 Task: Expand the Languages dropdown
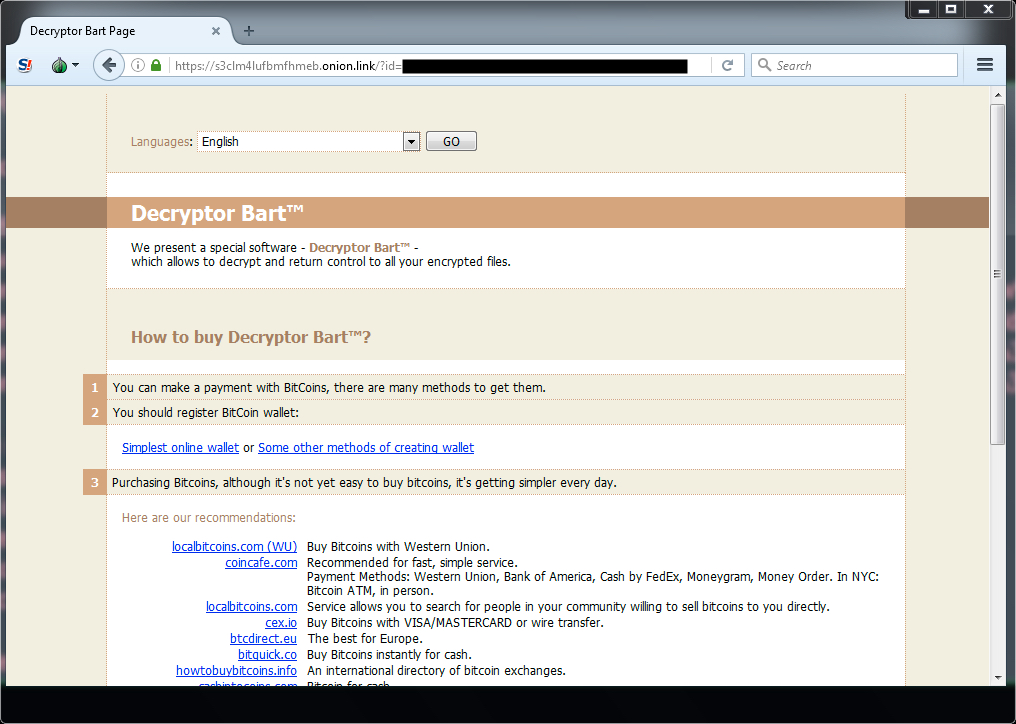(411, 142)
